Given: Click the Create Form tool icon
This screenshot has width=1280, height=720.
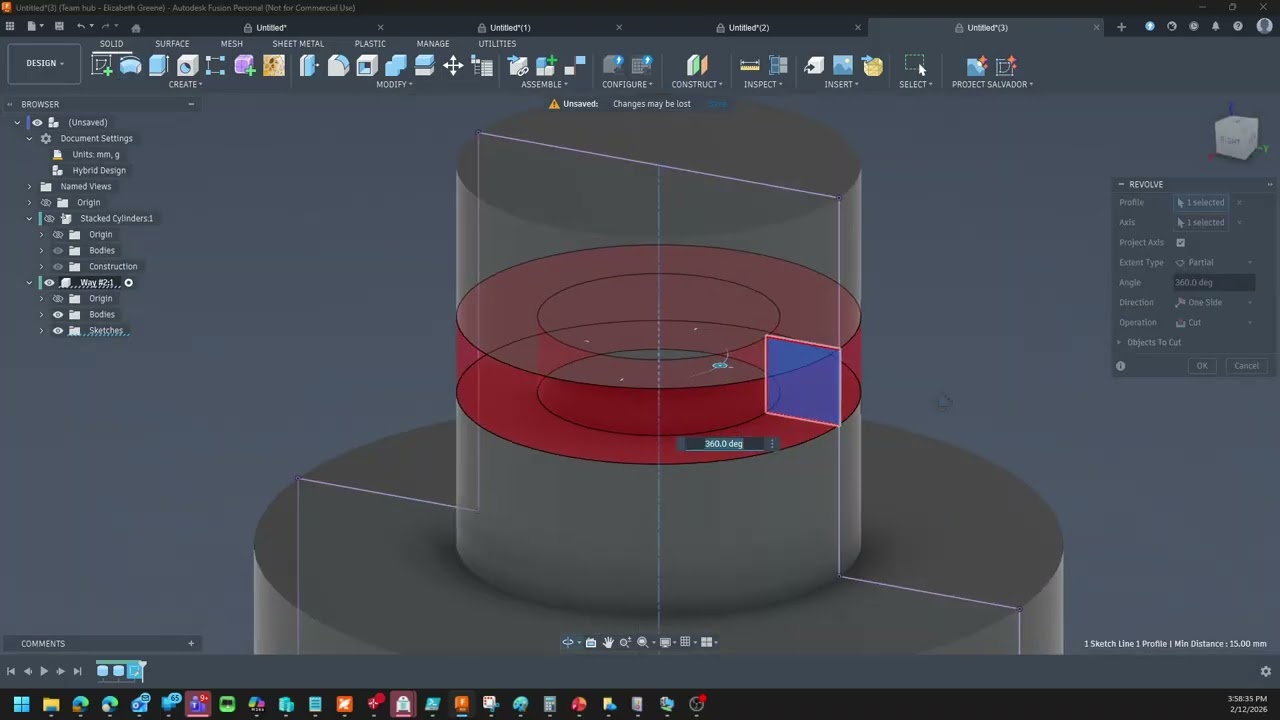Looking at the screenshot, I should tap(245, 66).
